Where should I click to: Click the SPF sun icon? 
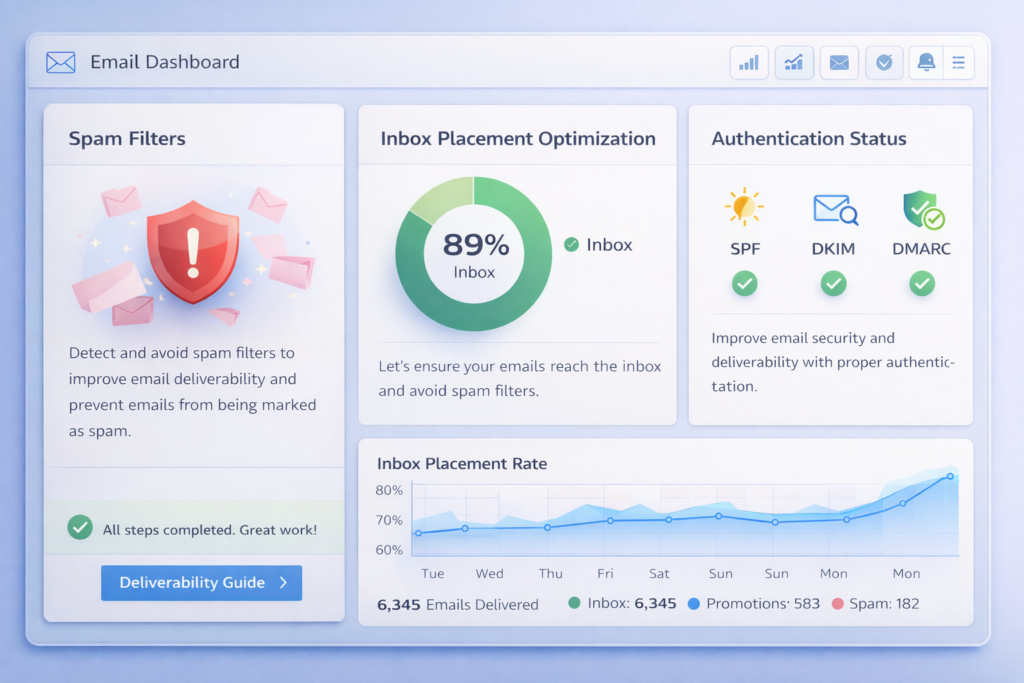pyautogui.click(x=744, y=208)
